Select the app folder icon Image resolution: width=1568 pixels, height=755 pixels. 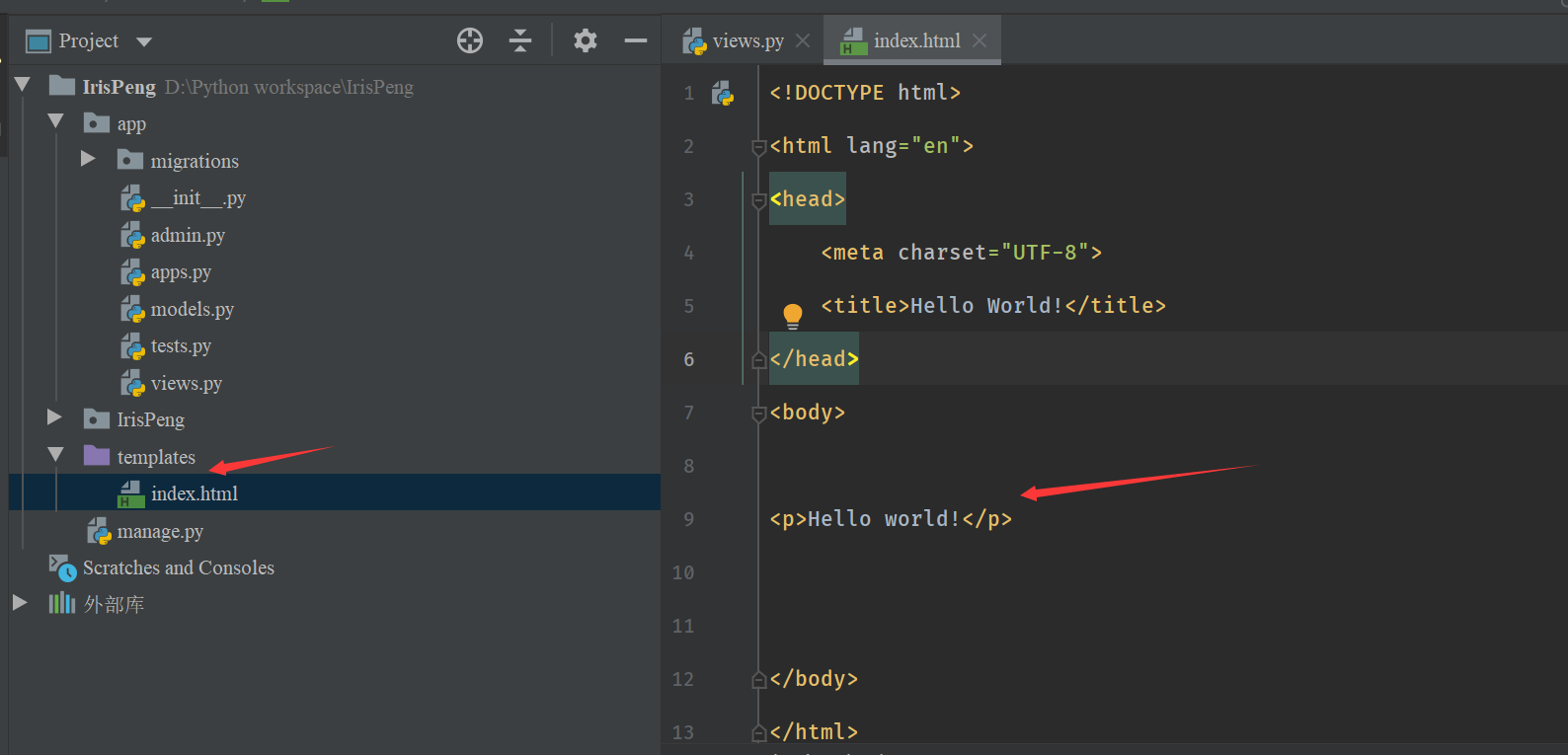coord(97,122)
